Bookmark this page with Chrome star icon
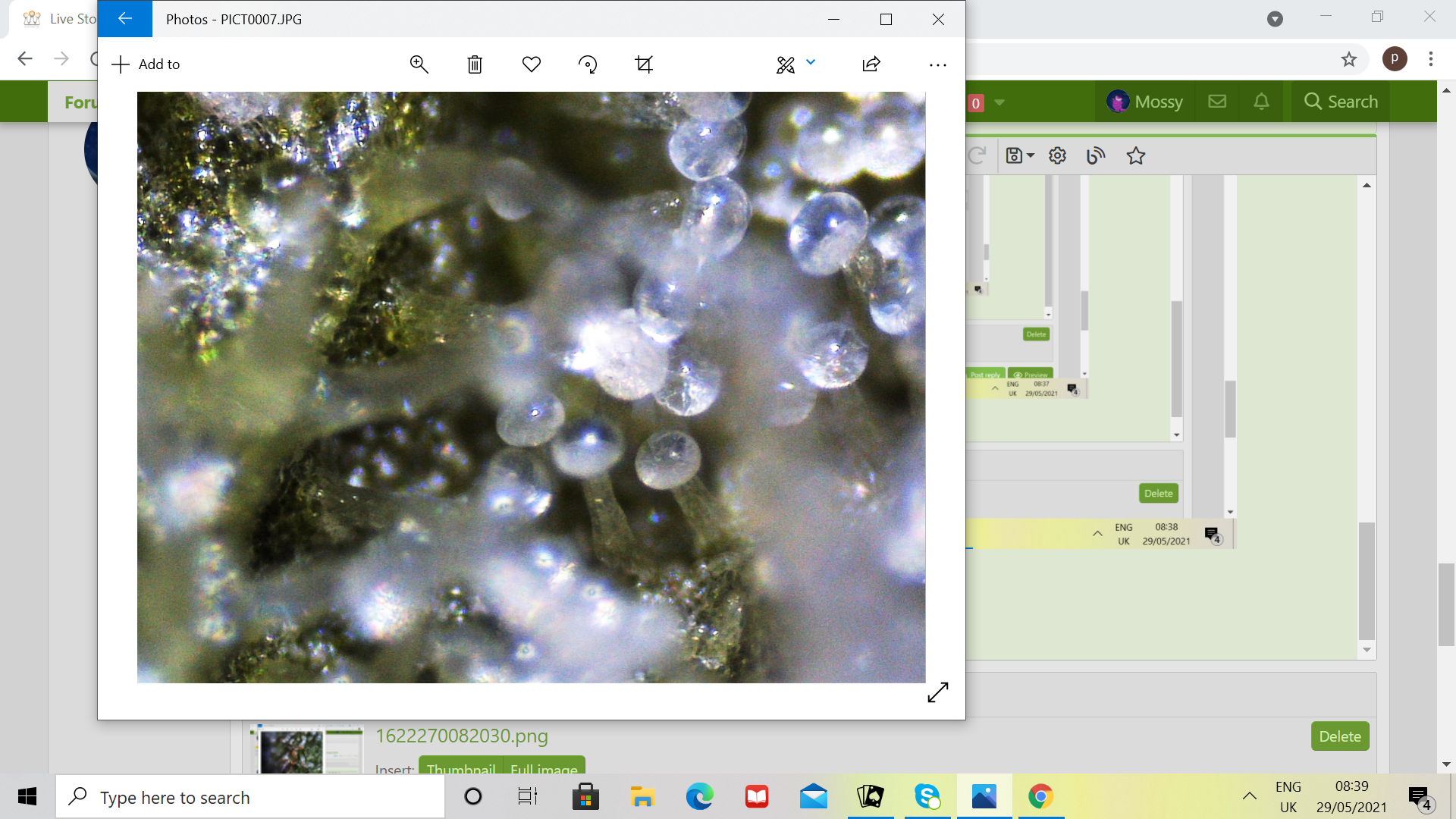This screenshot has width=1456, height=819. tap(1348, 59)
